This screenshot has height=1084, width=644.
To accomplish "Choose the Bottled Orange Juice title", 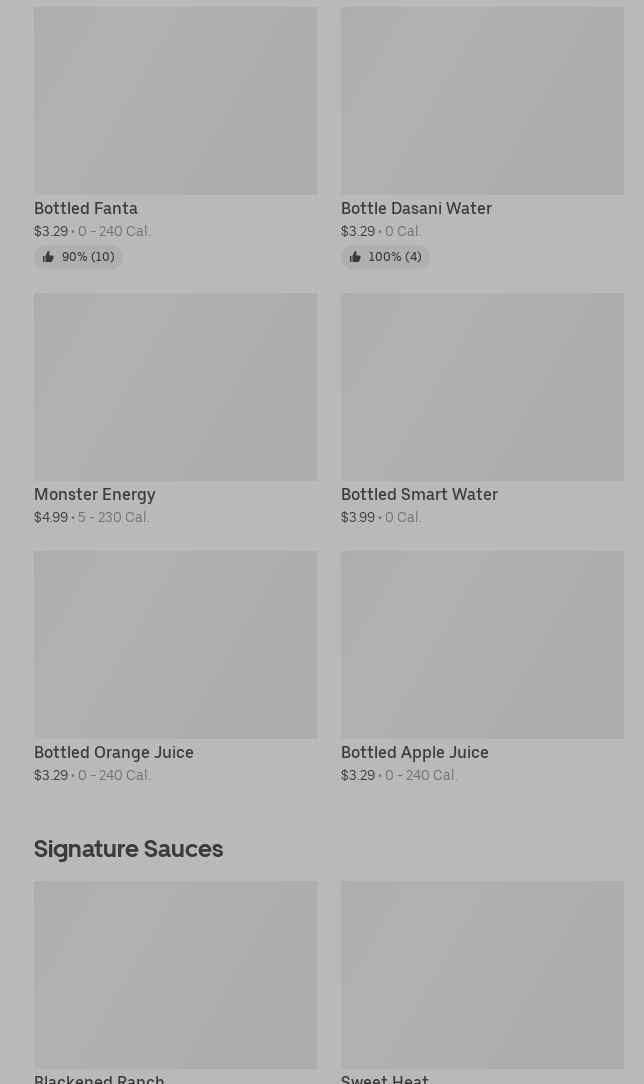I will tap(114, 752).
